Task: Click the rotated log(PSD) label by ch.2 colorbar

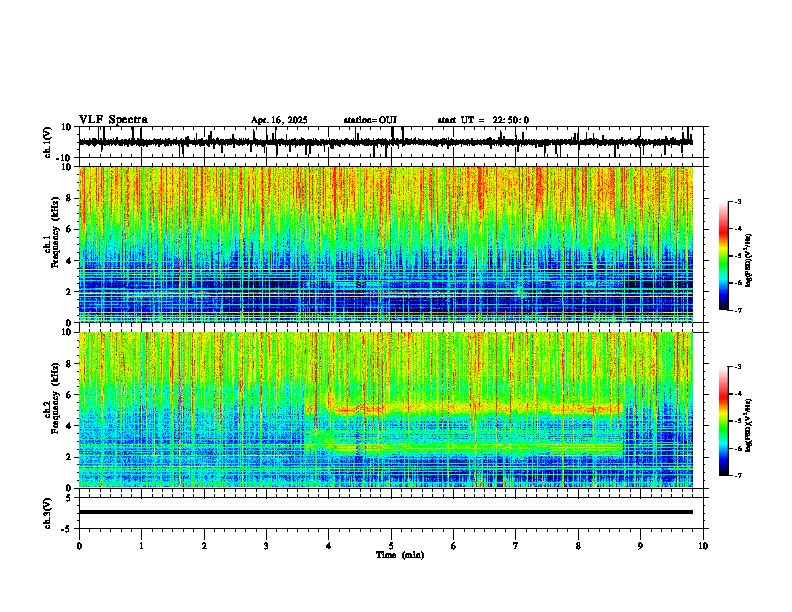Action: coord(748,425)
